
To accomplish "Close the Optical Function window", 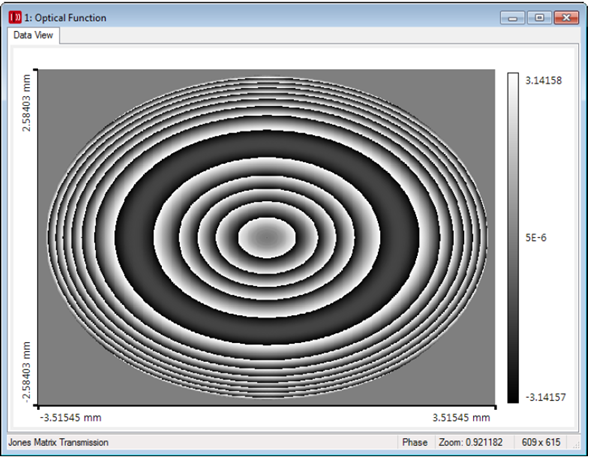I will coord(566,18).
